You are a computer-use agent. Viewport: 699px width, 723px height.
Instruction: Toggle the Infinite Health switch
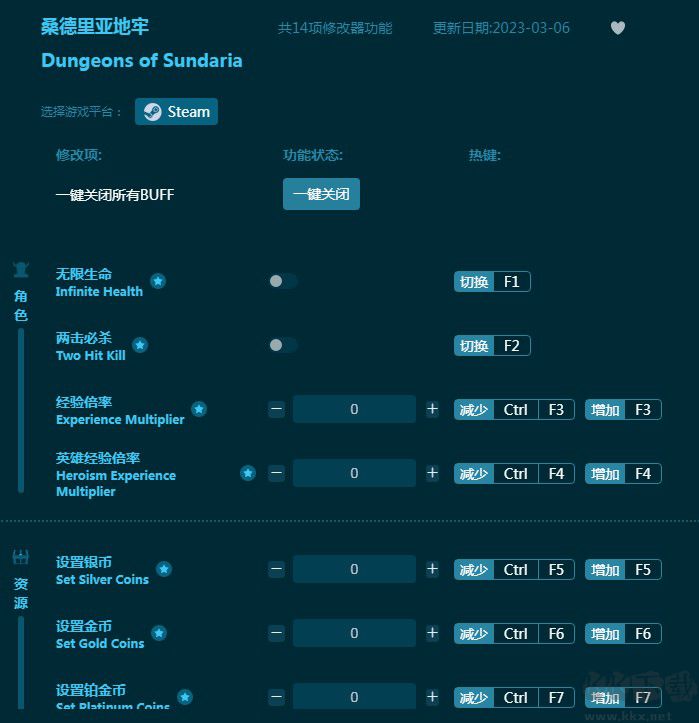click(283, 281)
